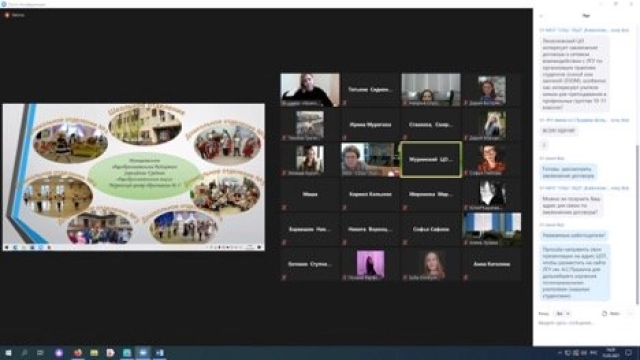Show hidden system tray icons

click(560, 353)
